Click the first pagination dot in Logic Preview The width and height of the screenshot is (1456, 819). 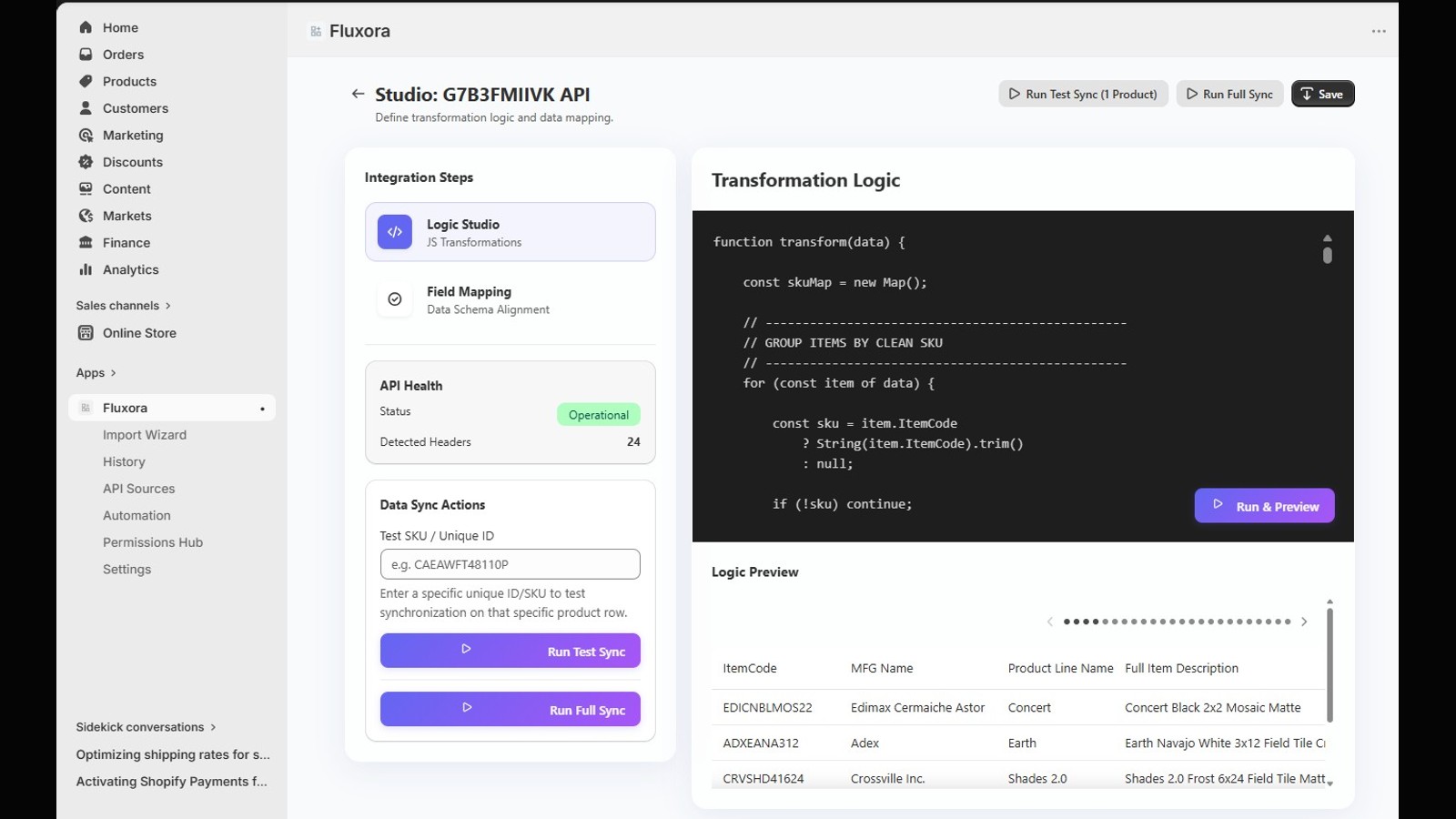pyautogui.click(x=1067, y=622)
